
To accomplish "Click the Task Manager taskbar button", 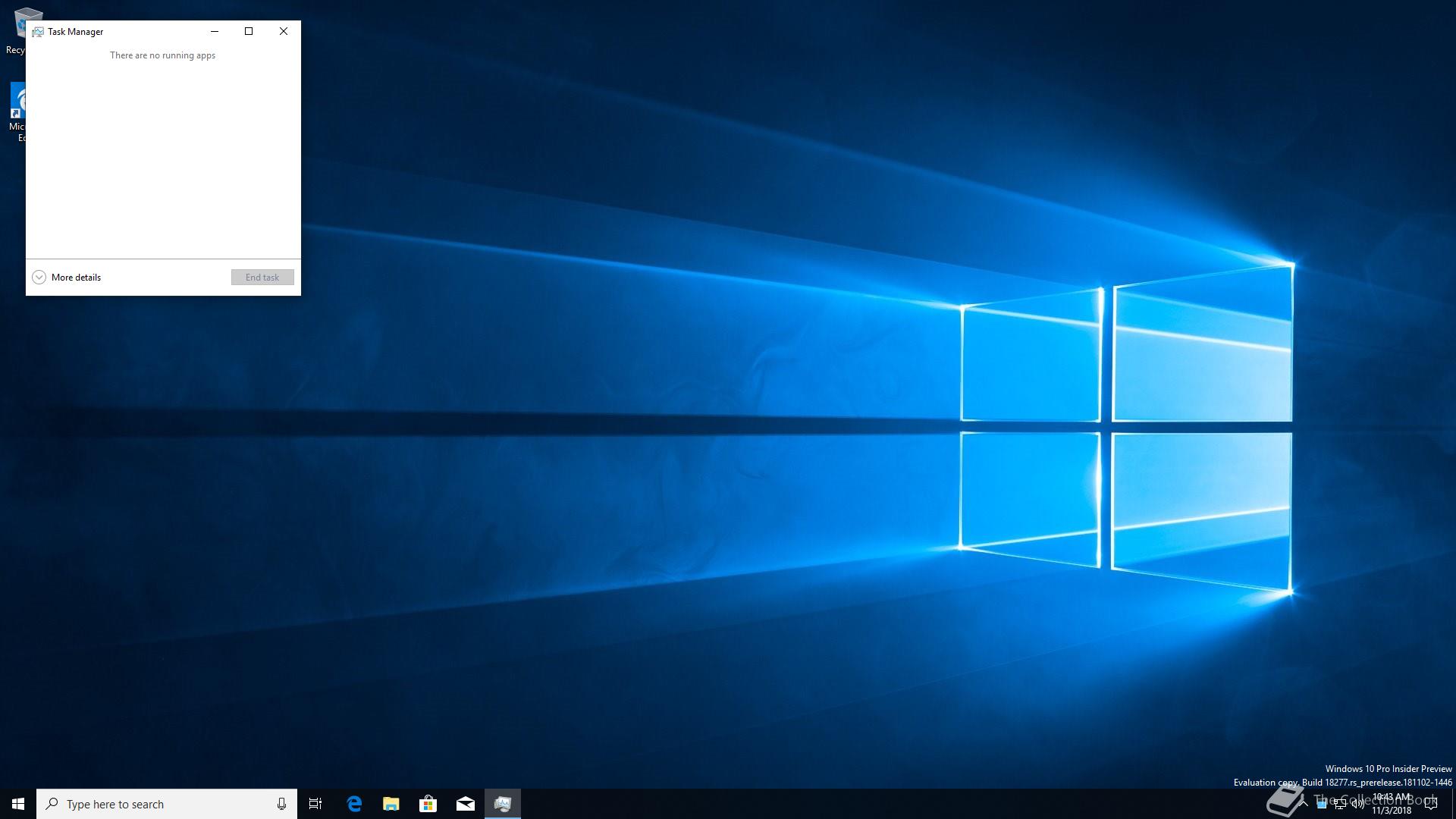I will click(503, 804).
